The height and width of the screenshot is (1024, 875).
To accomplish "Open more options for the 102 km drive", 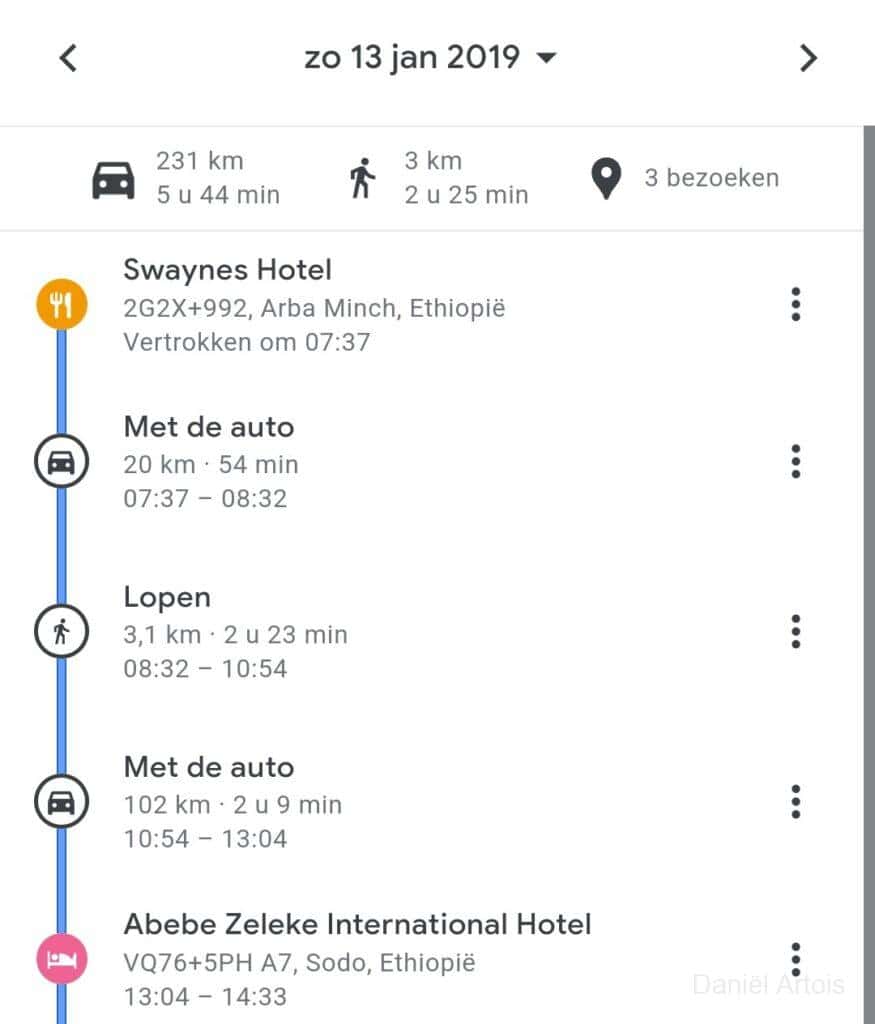I will pyautogui.click(x=795, y=802).
